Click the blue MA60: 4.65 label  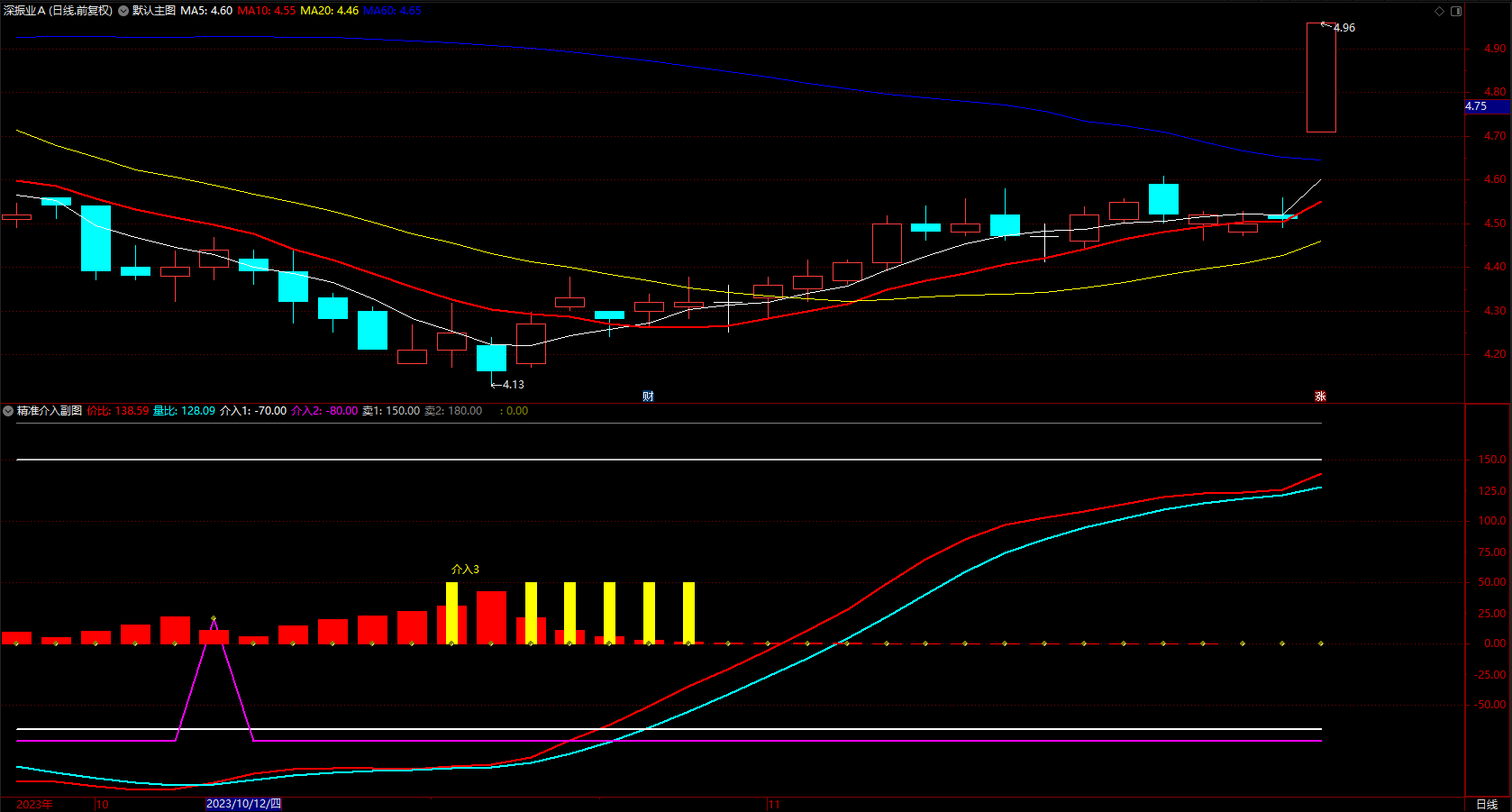tap(392, 11)
